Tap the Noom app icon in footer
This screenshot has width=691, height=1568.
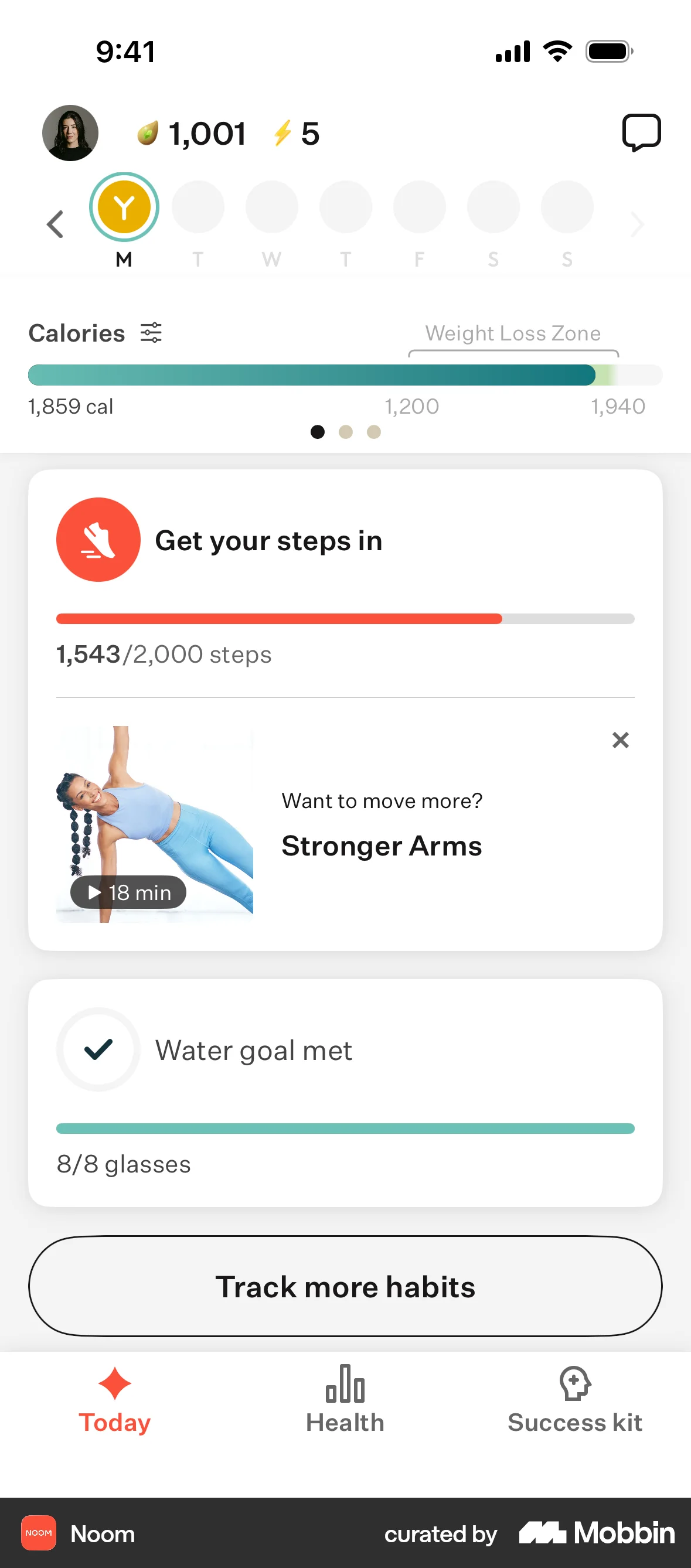39,1533
